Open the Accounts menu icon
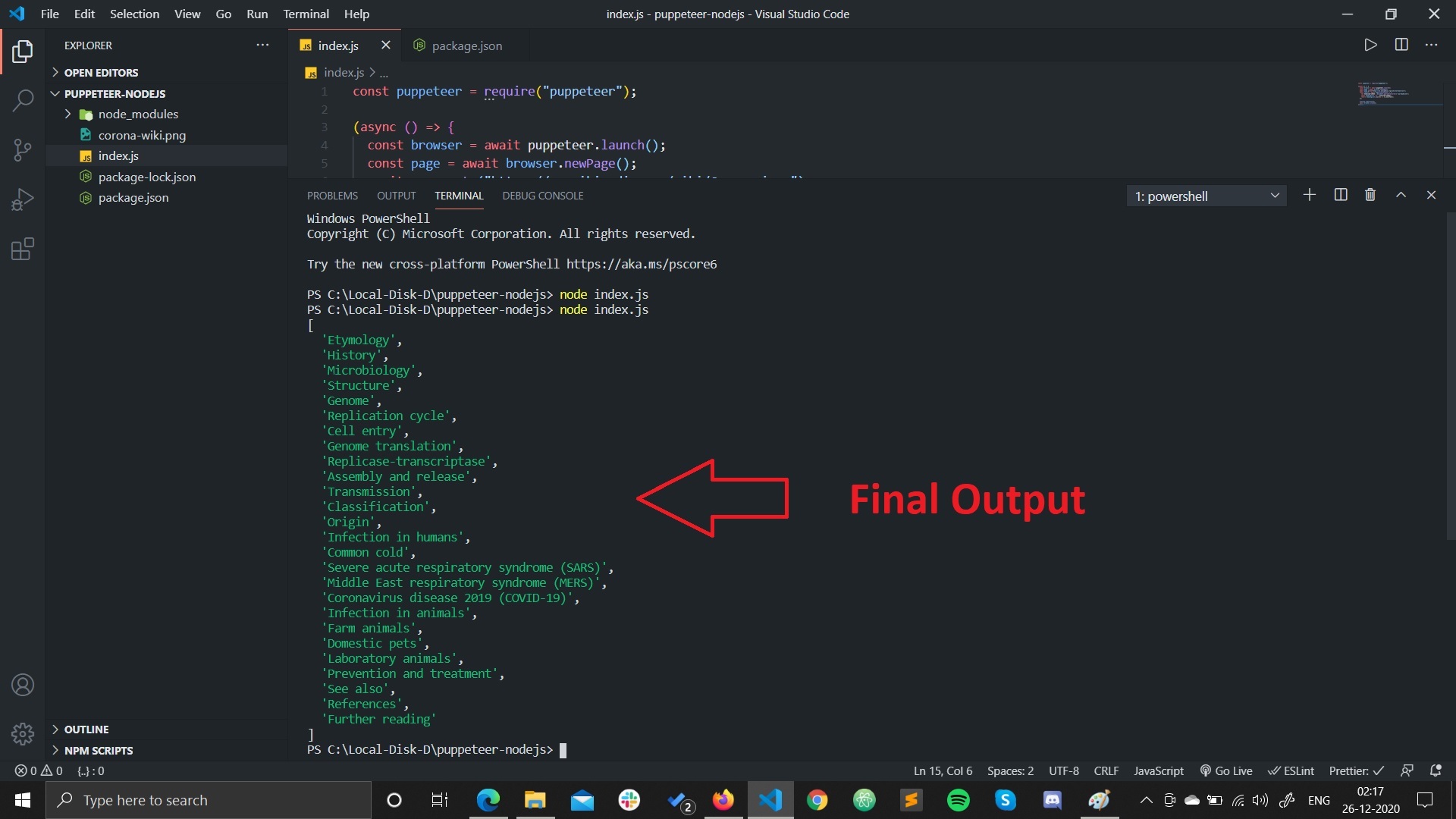The width and height of the screenshot is (1456, 819). click(23, 686)
